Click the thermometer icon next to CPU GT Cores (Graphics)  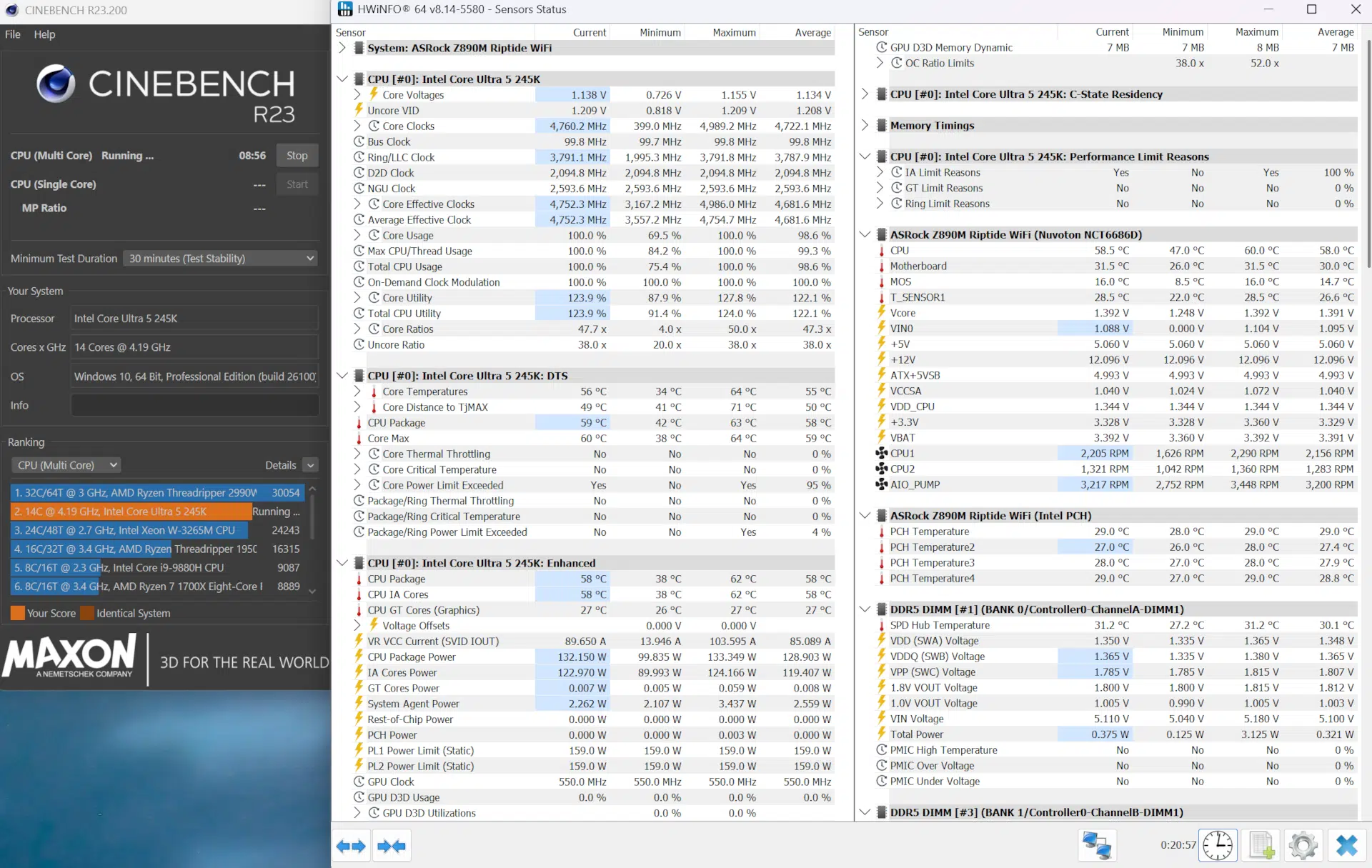tap(359, 610)
